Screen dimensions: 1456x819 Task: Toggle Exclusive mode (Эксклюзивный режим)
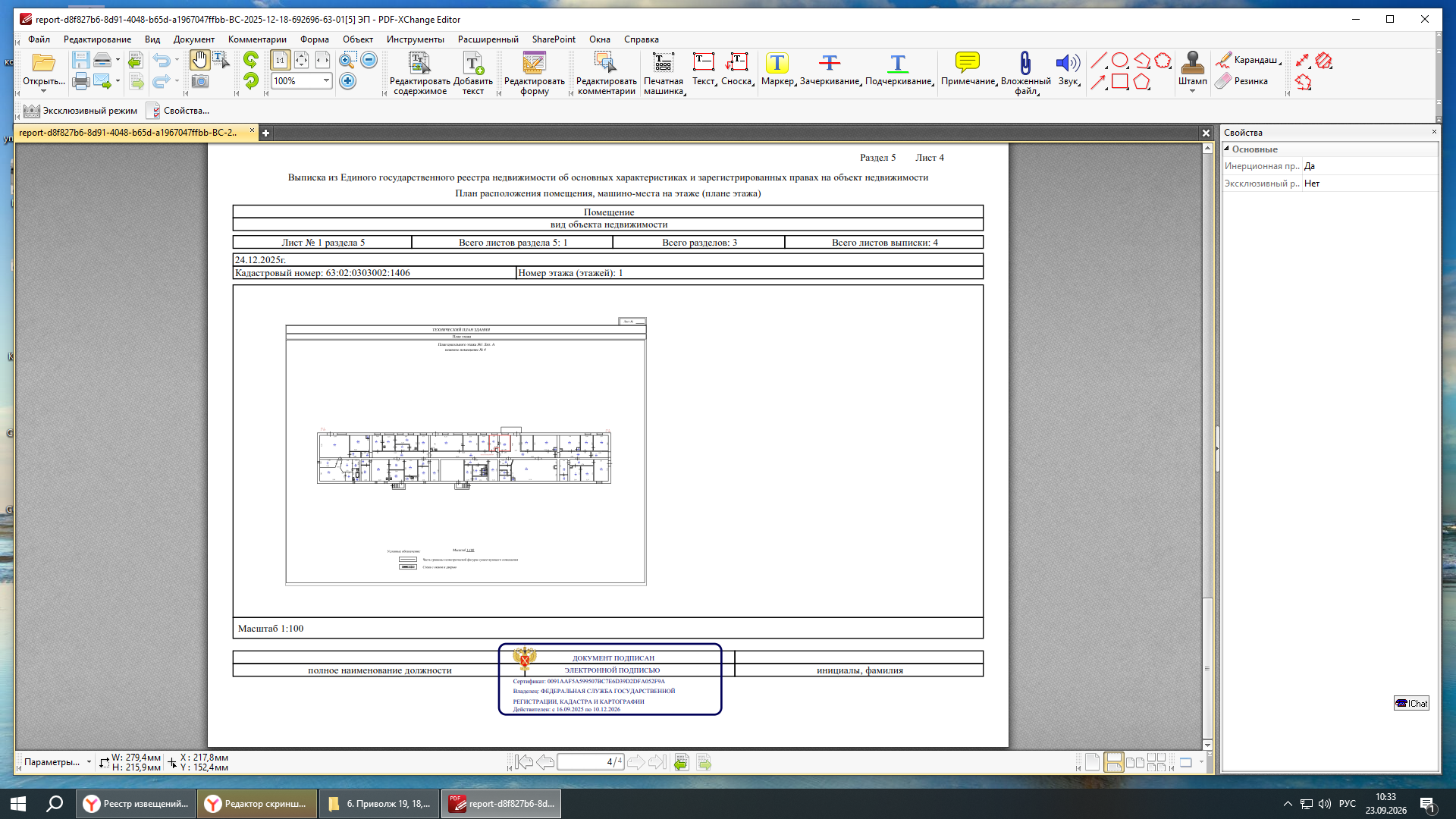click(x=80, y=111)
